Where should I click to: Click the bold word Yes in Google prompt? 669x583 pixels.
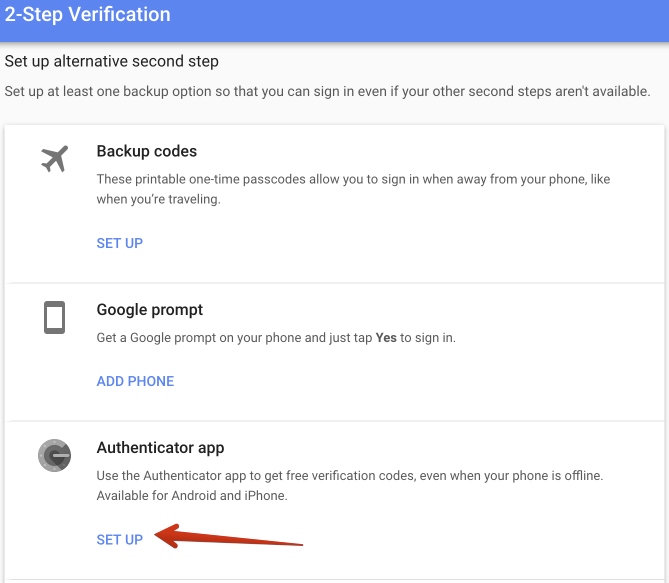386,338
